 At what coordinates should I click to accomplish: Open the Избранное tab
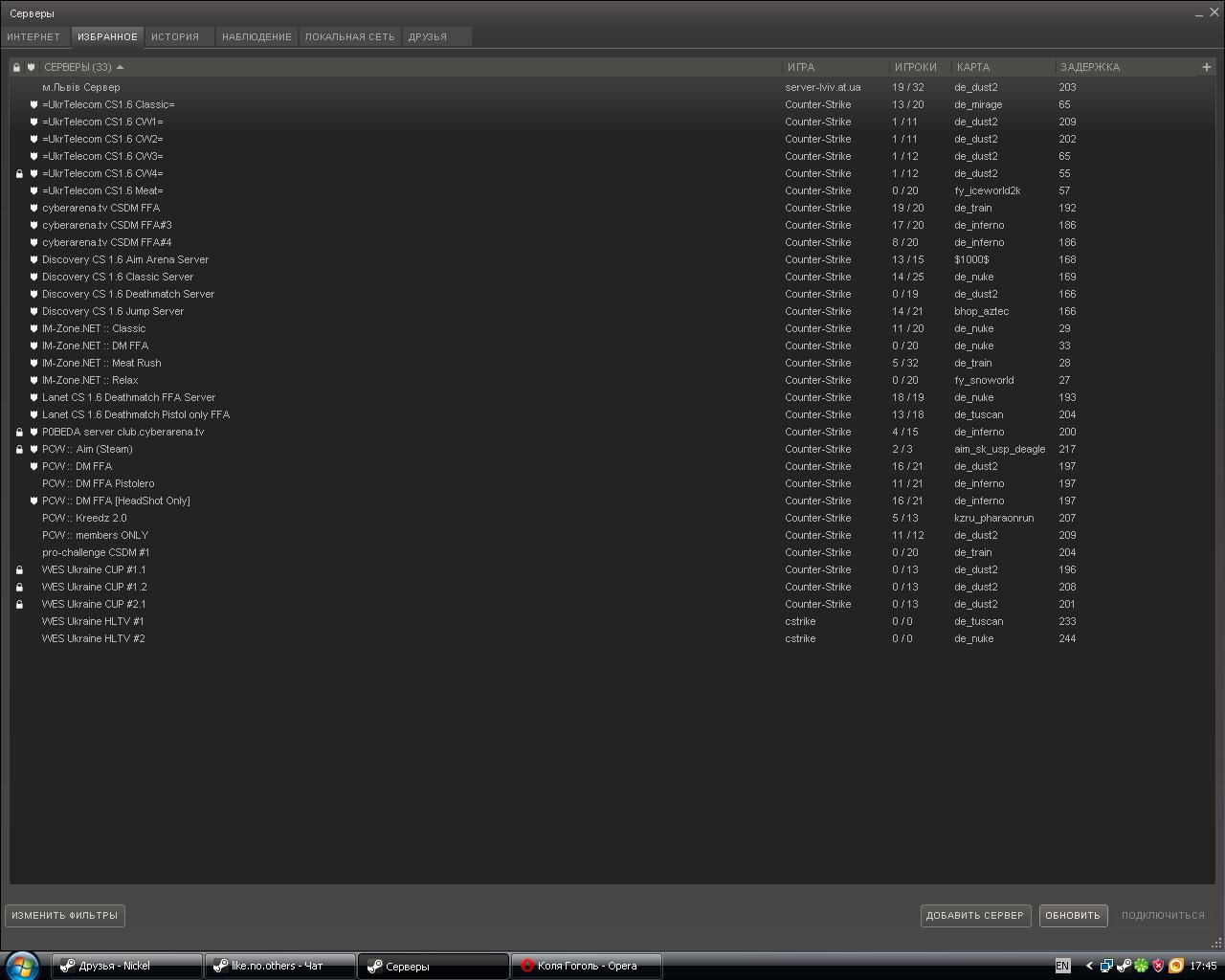tap(107, 36)
